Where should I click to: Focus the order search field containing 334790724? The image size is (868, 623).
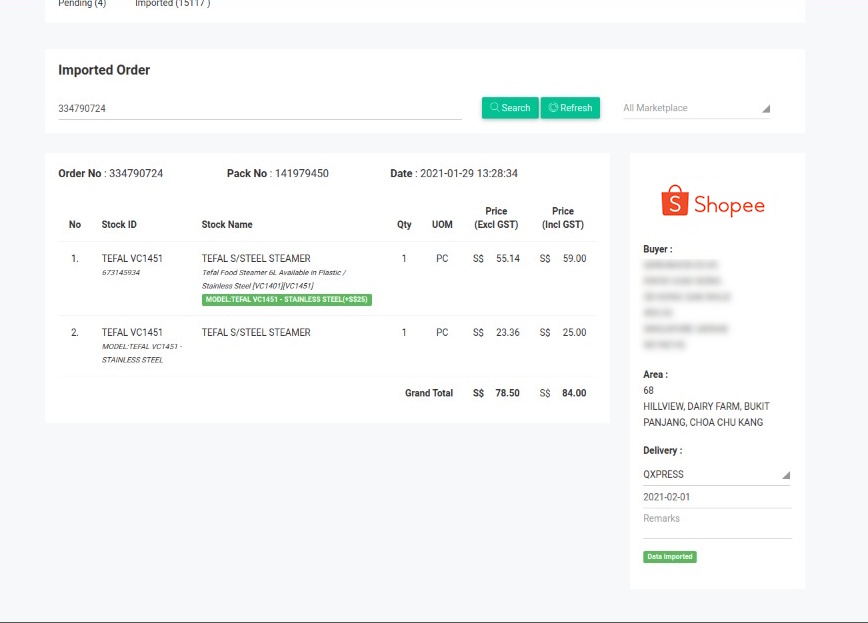click(x=260, y=109)
